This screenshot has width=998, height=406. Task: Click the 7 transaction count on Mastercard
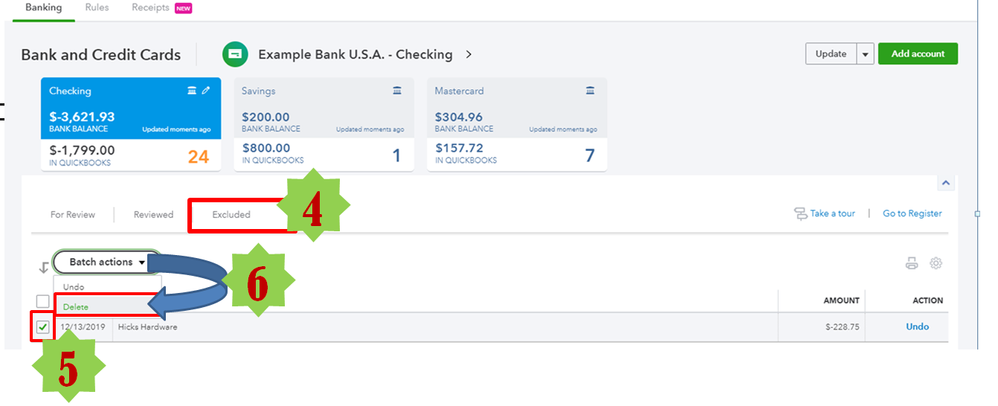click(589, 156)
